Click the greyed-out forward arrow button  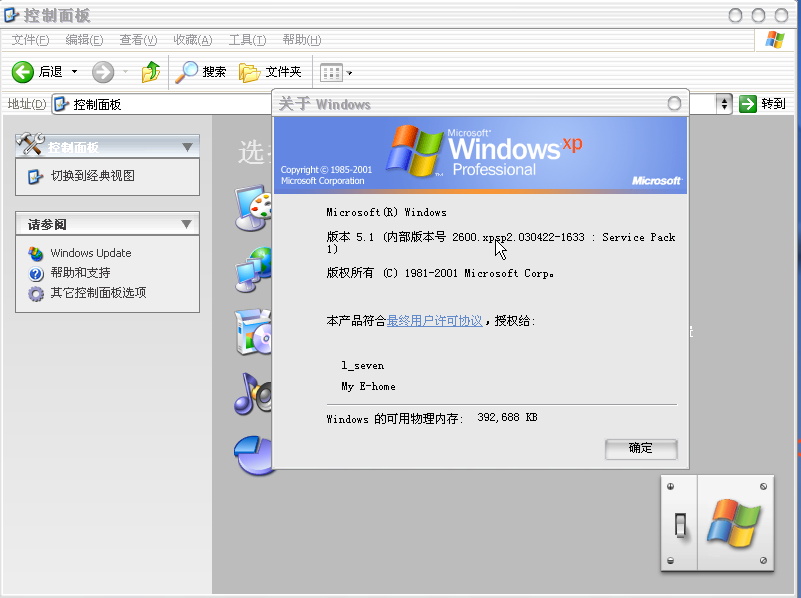103,72
